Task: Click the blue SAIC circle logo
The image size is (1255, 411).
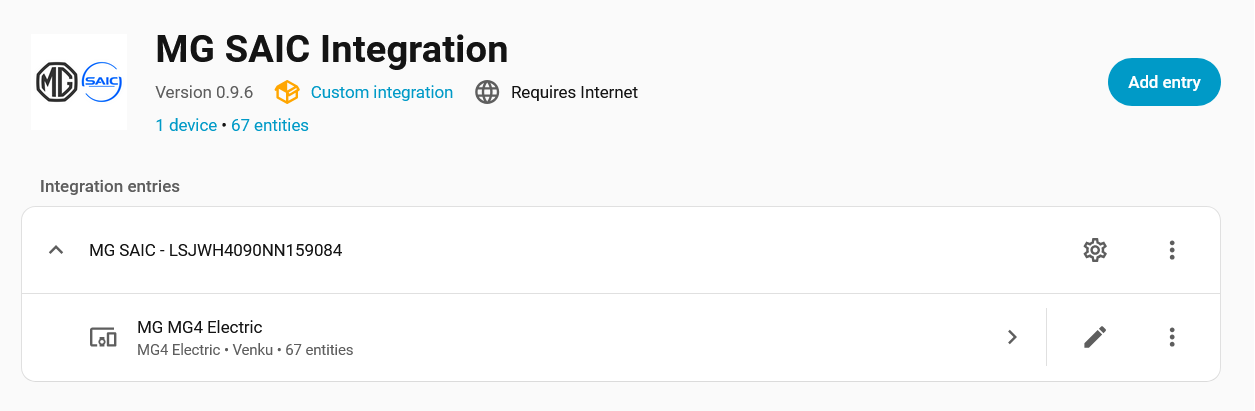Action: pos(102,82)
